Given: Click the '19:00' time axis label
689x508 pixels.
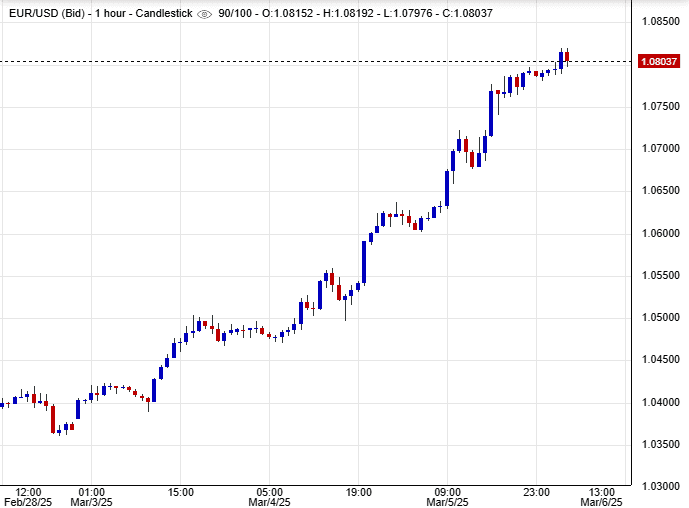Looking at the screenshot, I should coord(359,492).
